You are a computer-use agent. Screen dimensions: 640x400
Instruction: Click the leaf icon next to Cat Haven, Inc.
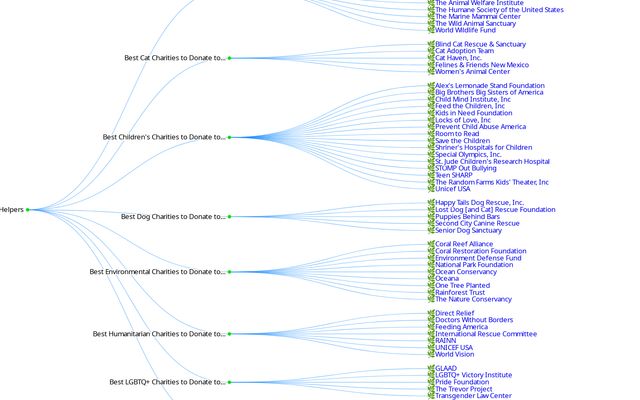[431, 58]
